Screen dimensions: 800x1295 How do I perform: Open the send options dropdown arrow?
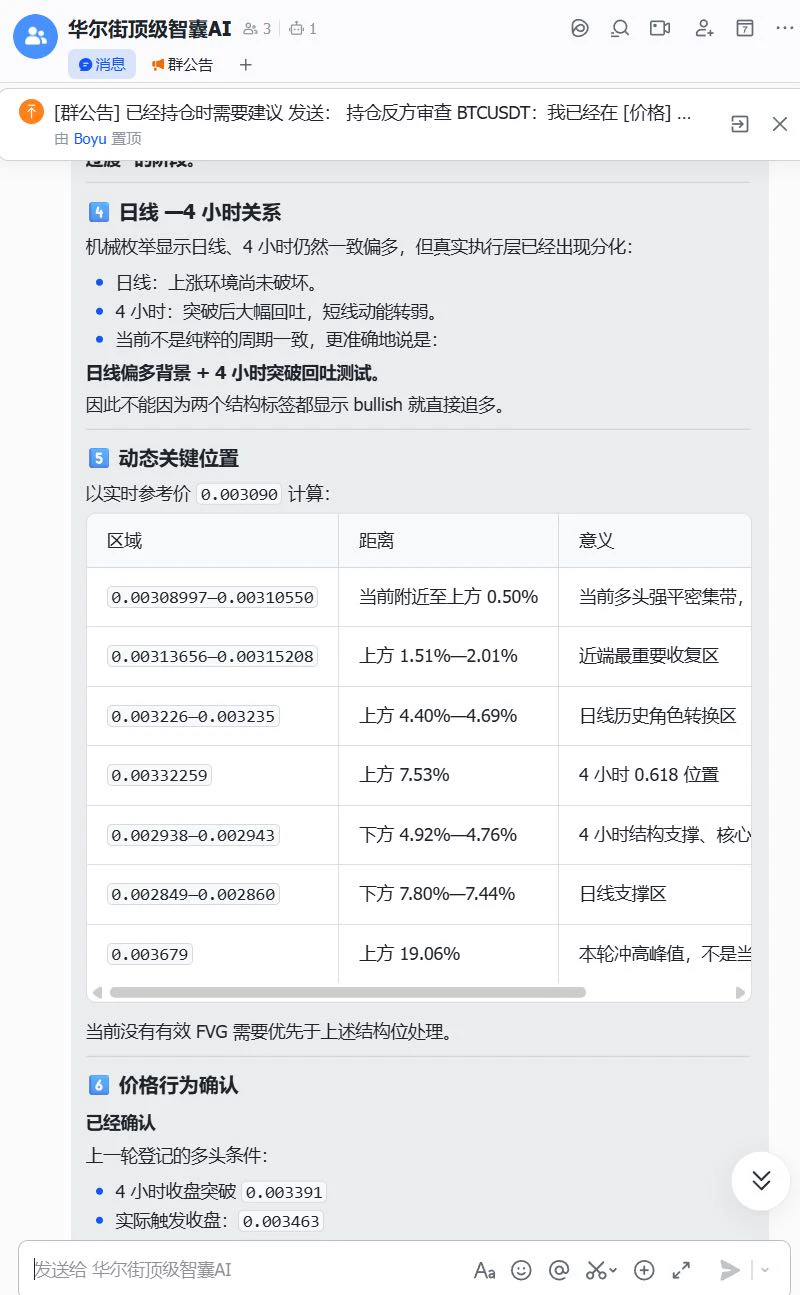pyautogui.click(x=766, y=1270)
